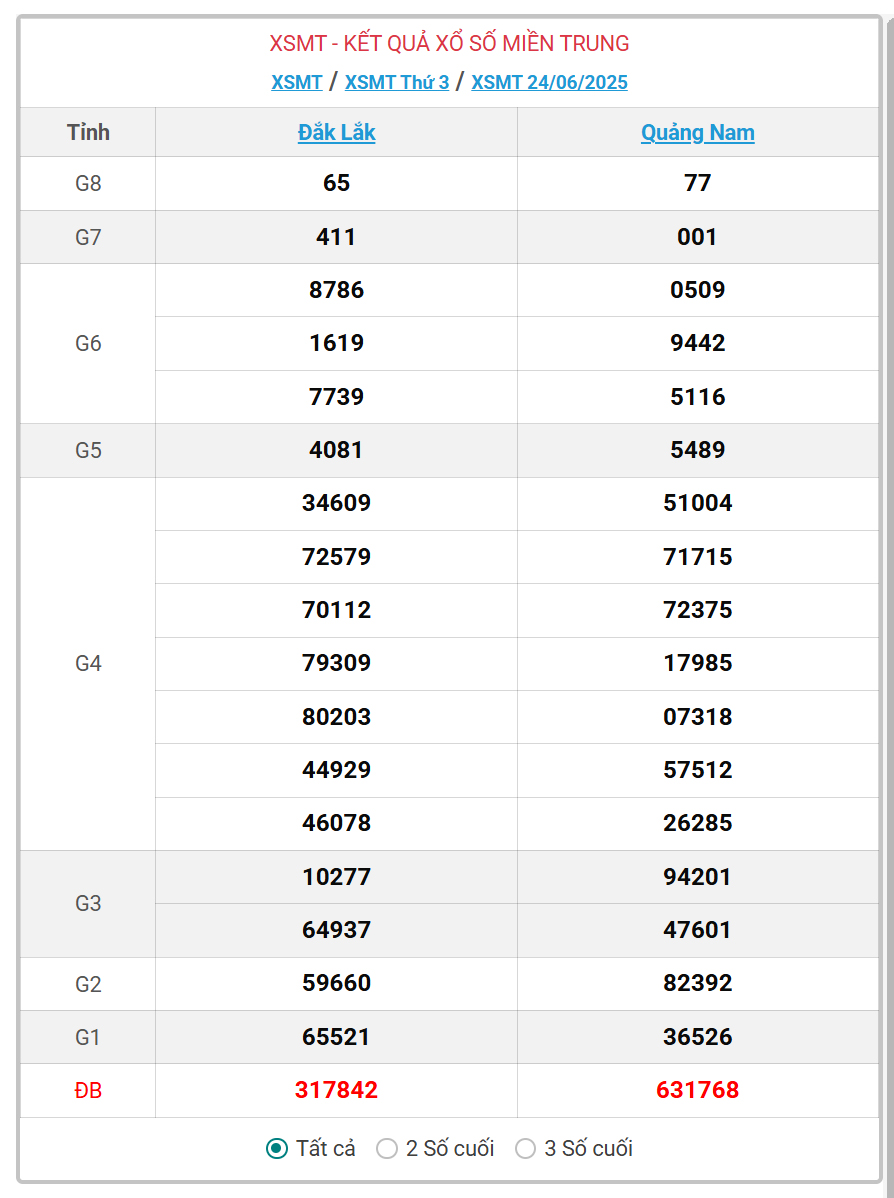Open the XSMT 24/06/2025 date link
This screenshot has height=1198, width=894.
(549, 82)
